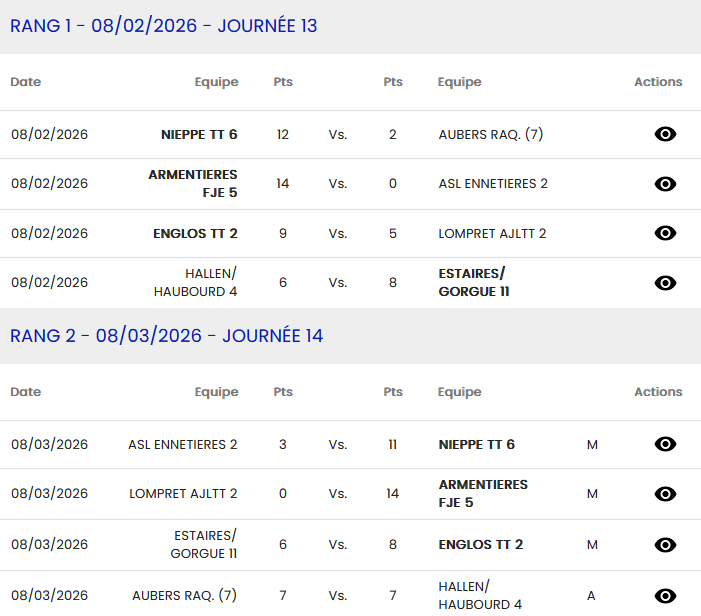This screenshot has width=701, height=616.
Task: View details of Nieppe TT 6 vs Aubers Raq. match
Action: coord(665,134)
